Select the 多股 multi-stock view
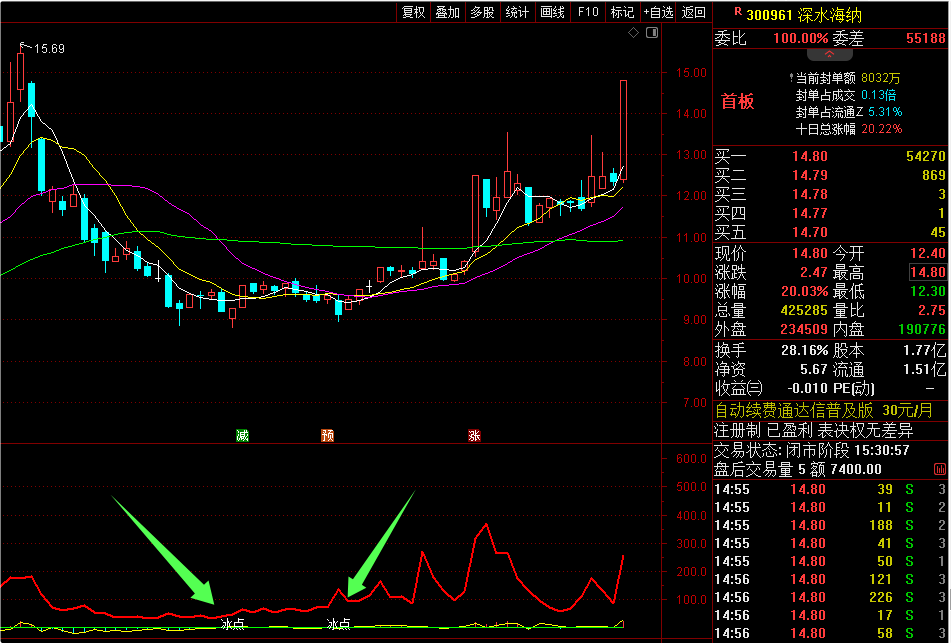The width and height of the screenshot is (951, 643). coord(482,12)
